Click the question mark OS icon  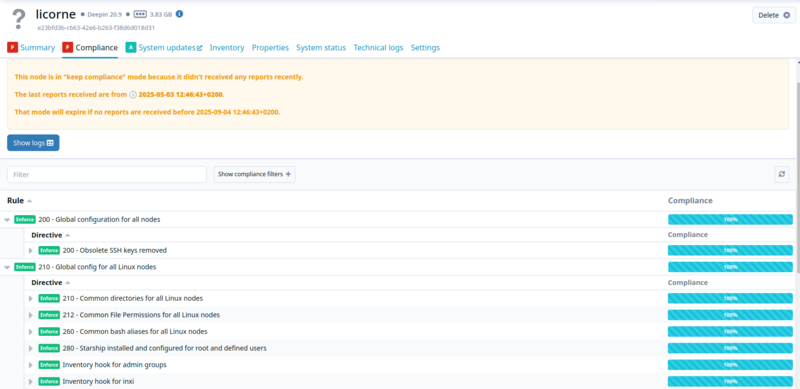[x=19, y=19]
